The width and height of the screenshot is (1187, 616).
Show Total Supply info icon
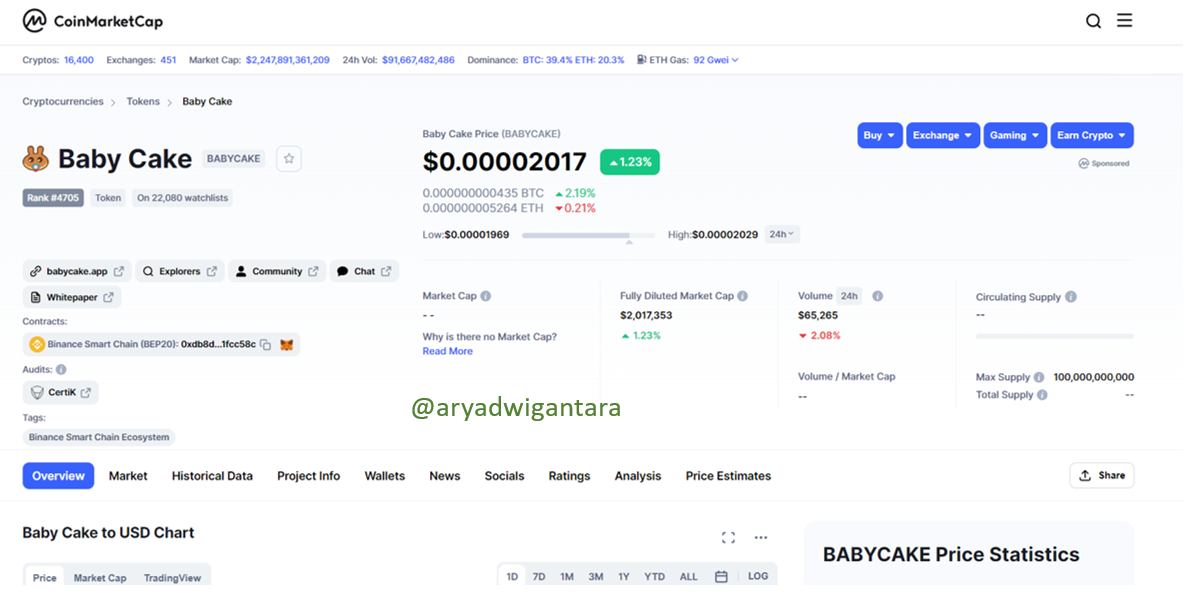[x=1042, y=394]
